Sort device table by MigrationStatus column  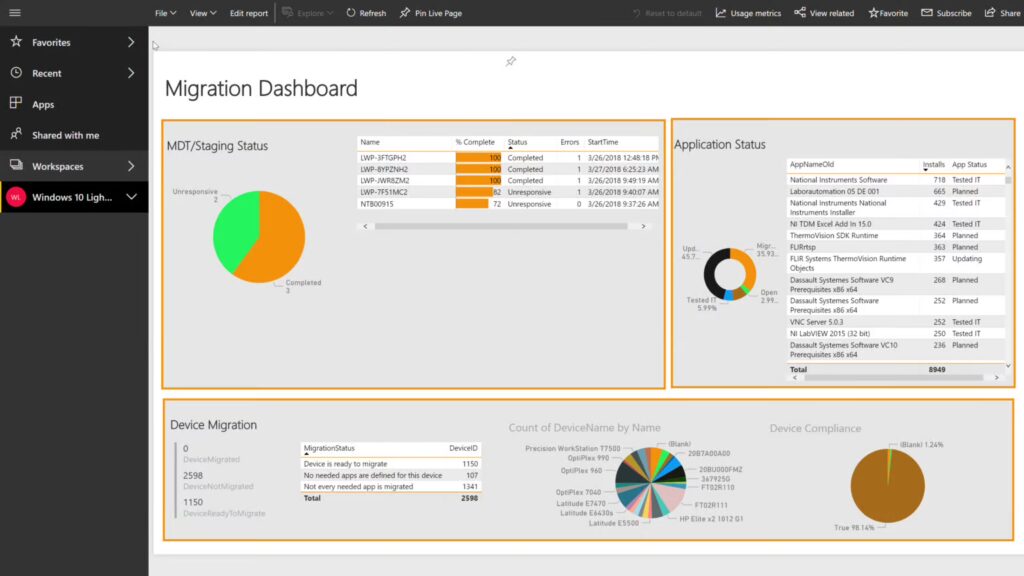[329, 448]
